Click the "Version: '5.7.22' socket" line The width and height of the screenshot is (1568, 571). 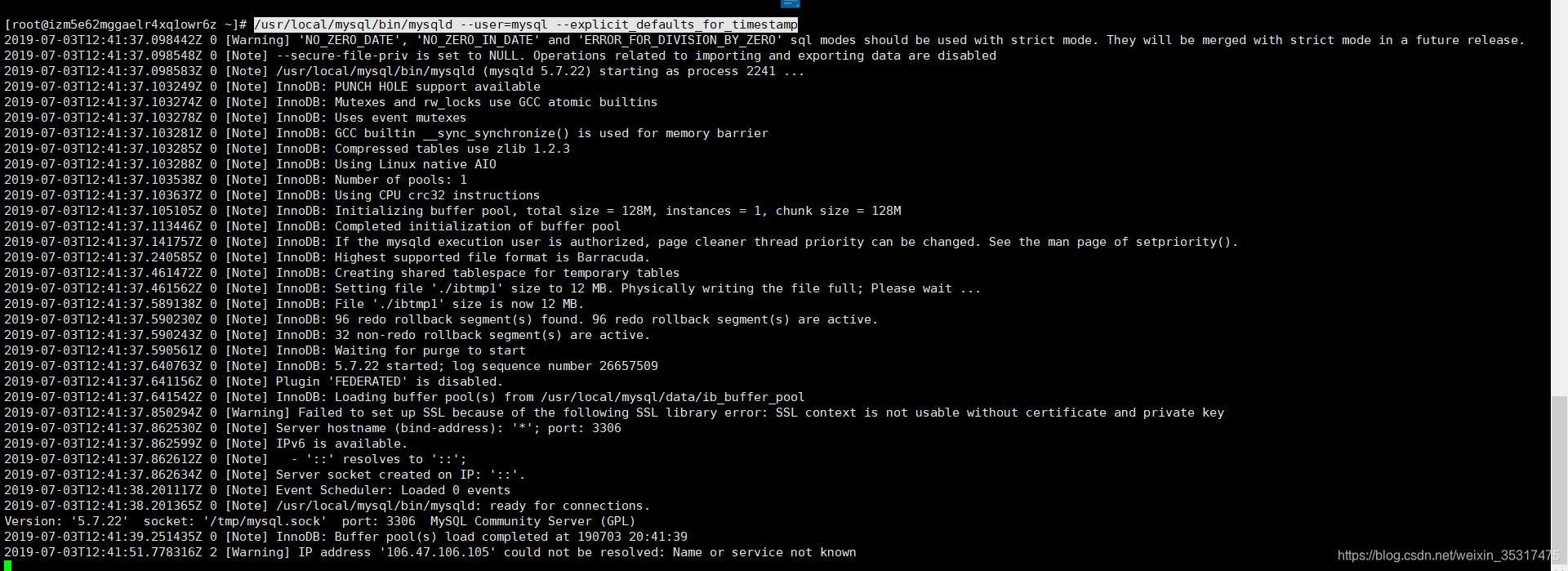tap(320, 521)
